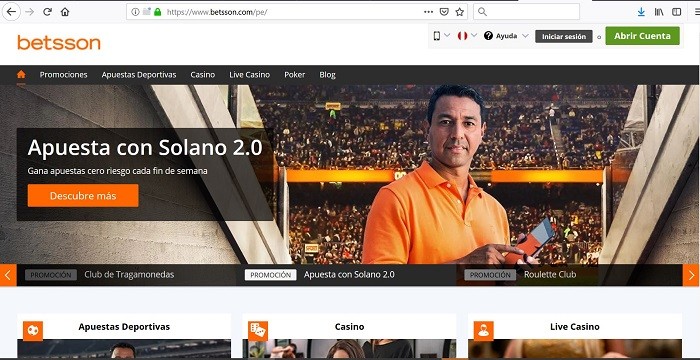Open the browser home page icon
Screen dimensions: 700x360
click(x=65, y=12)
